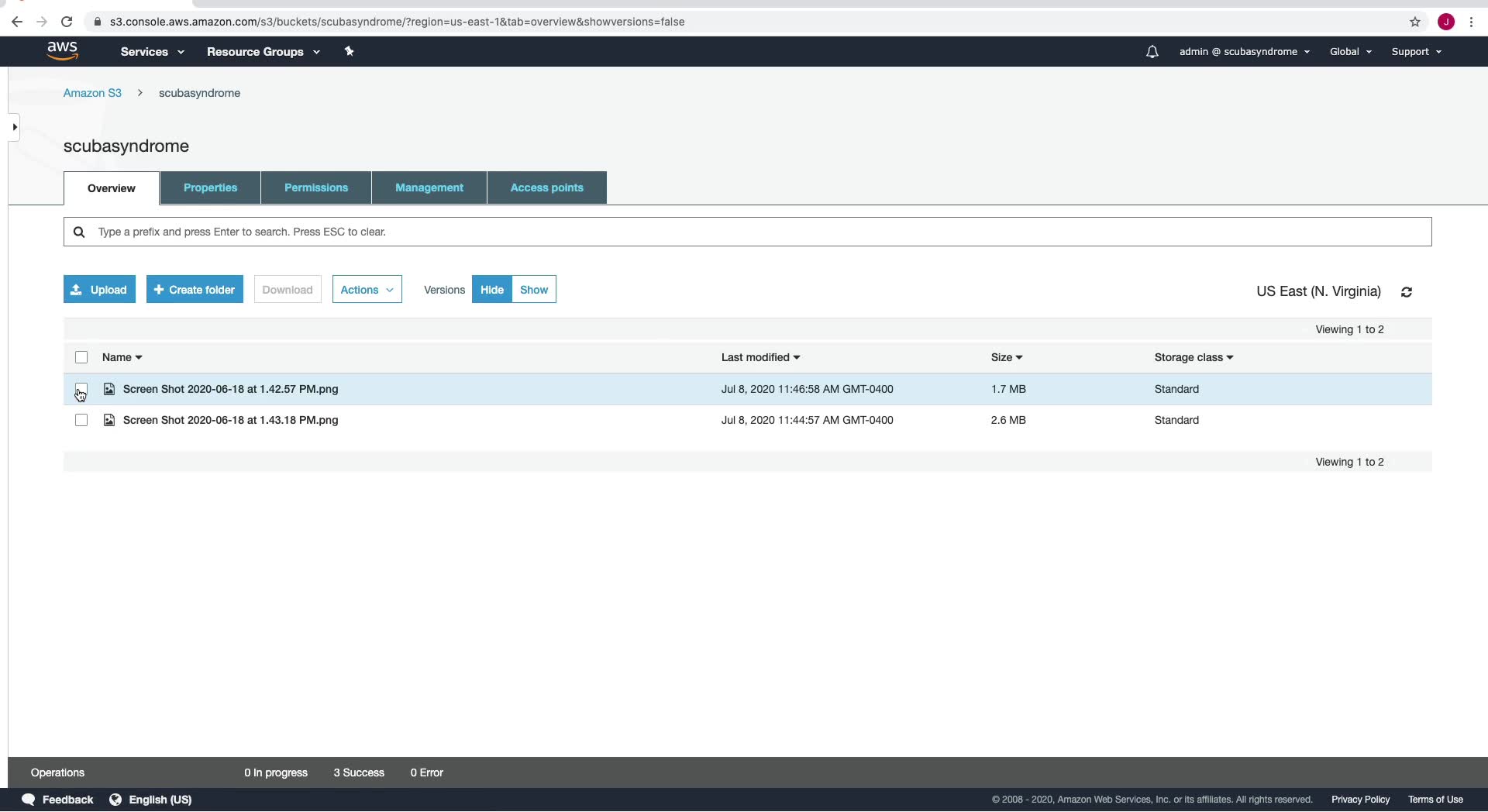Click the Feedback link in footer
1488x812 pixels.
coord(67,800)
